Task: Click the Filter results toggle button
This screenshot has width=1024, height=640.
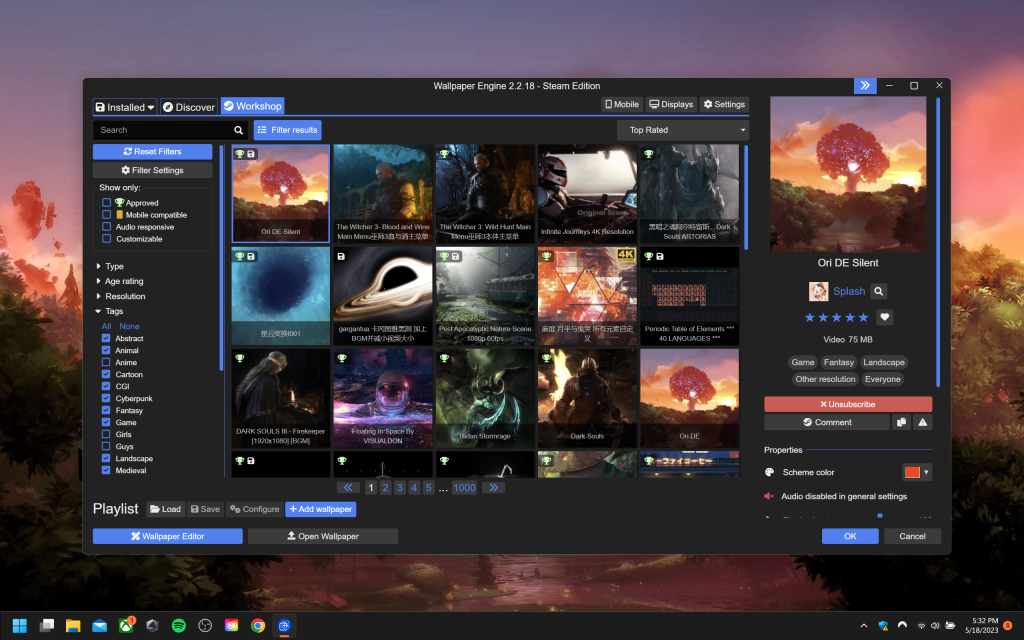Action: coord(287,130)
